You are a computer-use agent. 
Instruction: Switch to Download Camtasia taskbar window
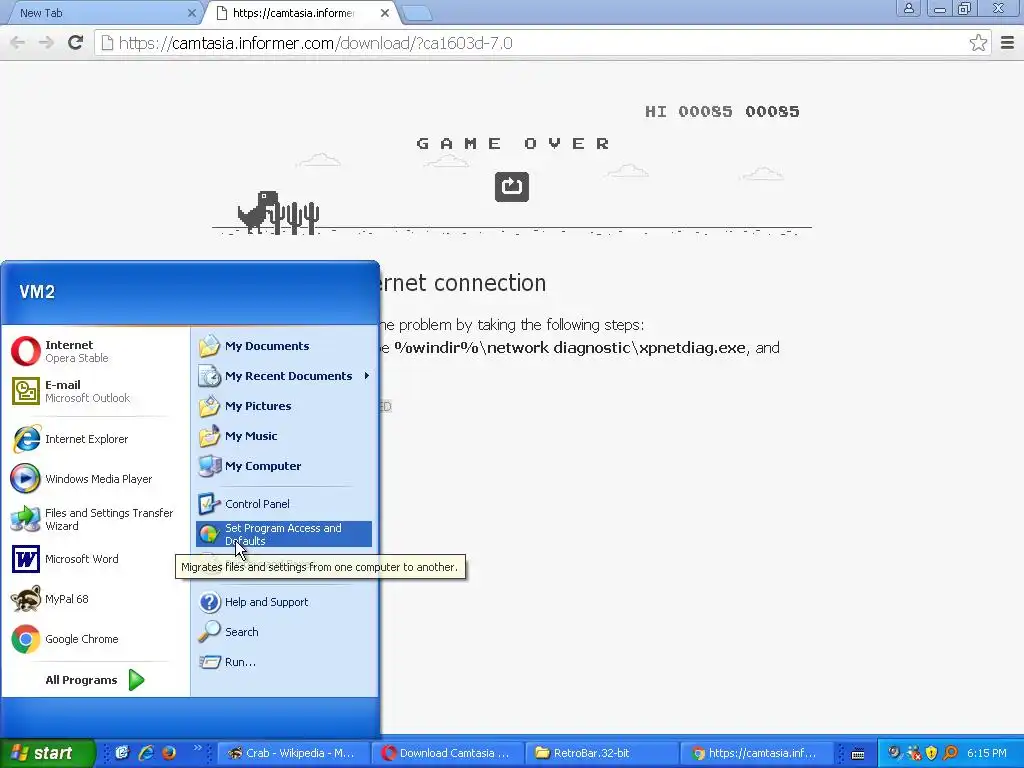pos(447,753)
